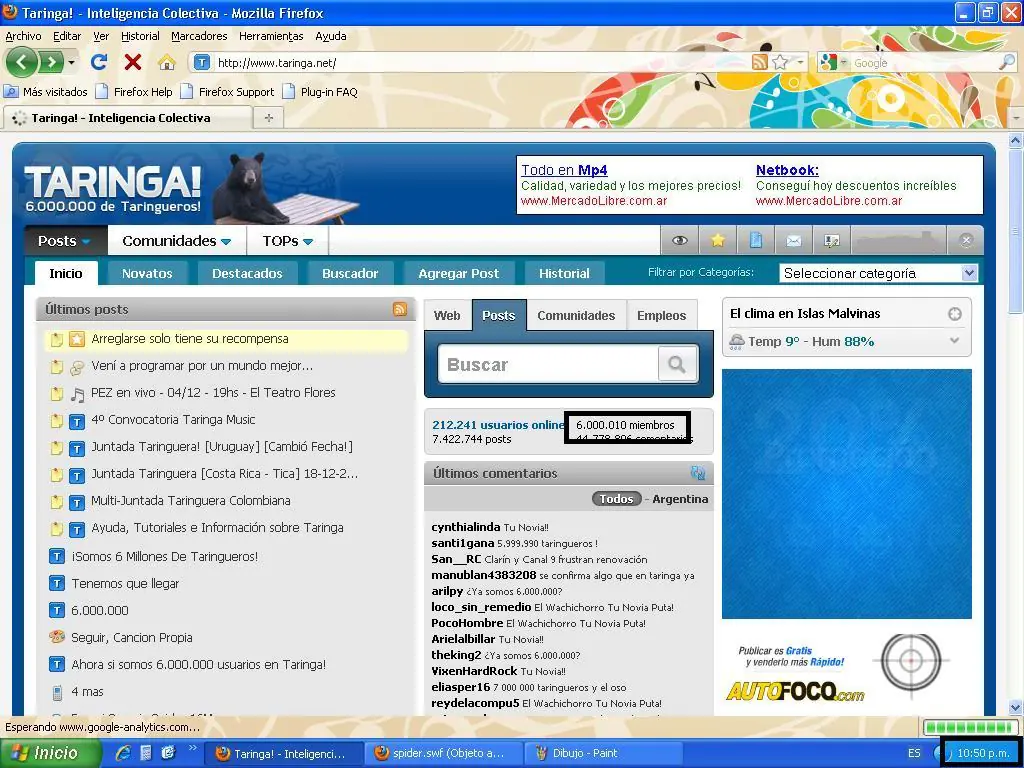Switch to spider.swf taskbar window
This screenshot has height=768, width=1024.
click(x=445, y=753)
